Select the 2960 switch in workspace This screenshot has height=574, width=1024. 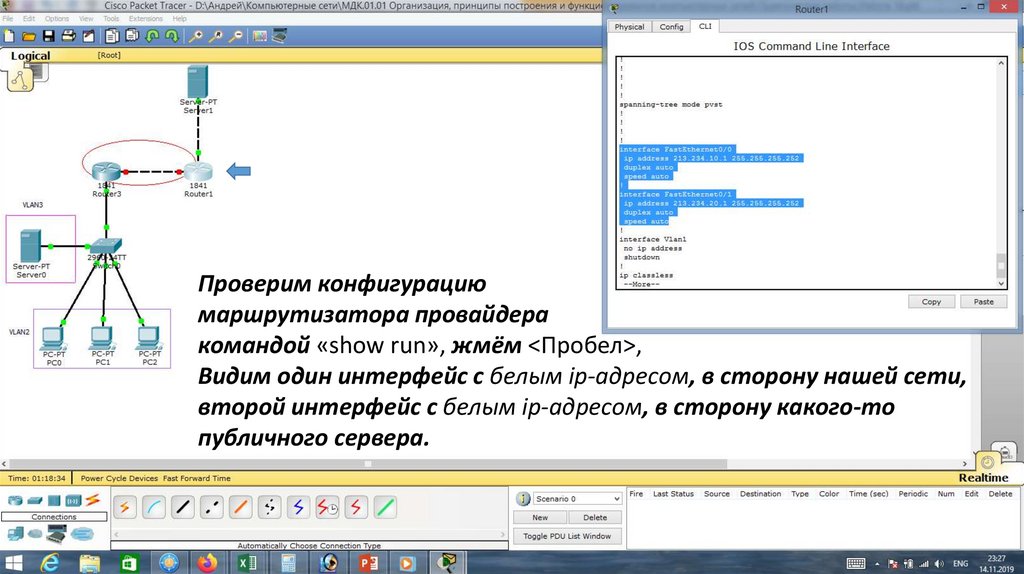click(106, 246)
